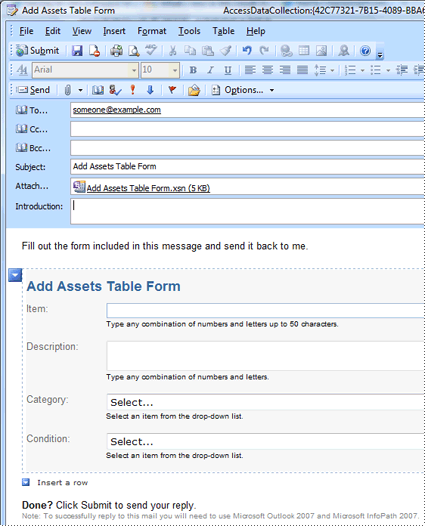
Task: Click the page icon with the red circle beside Save
Action: tap(95, 51)
